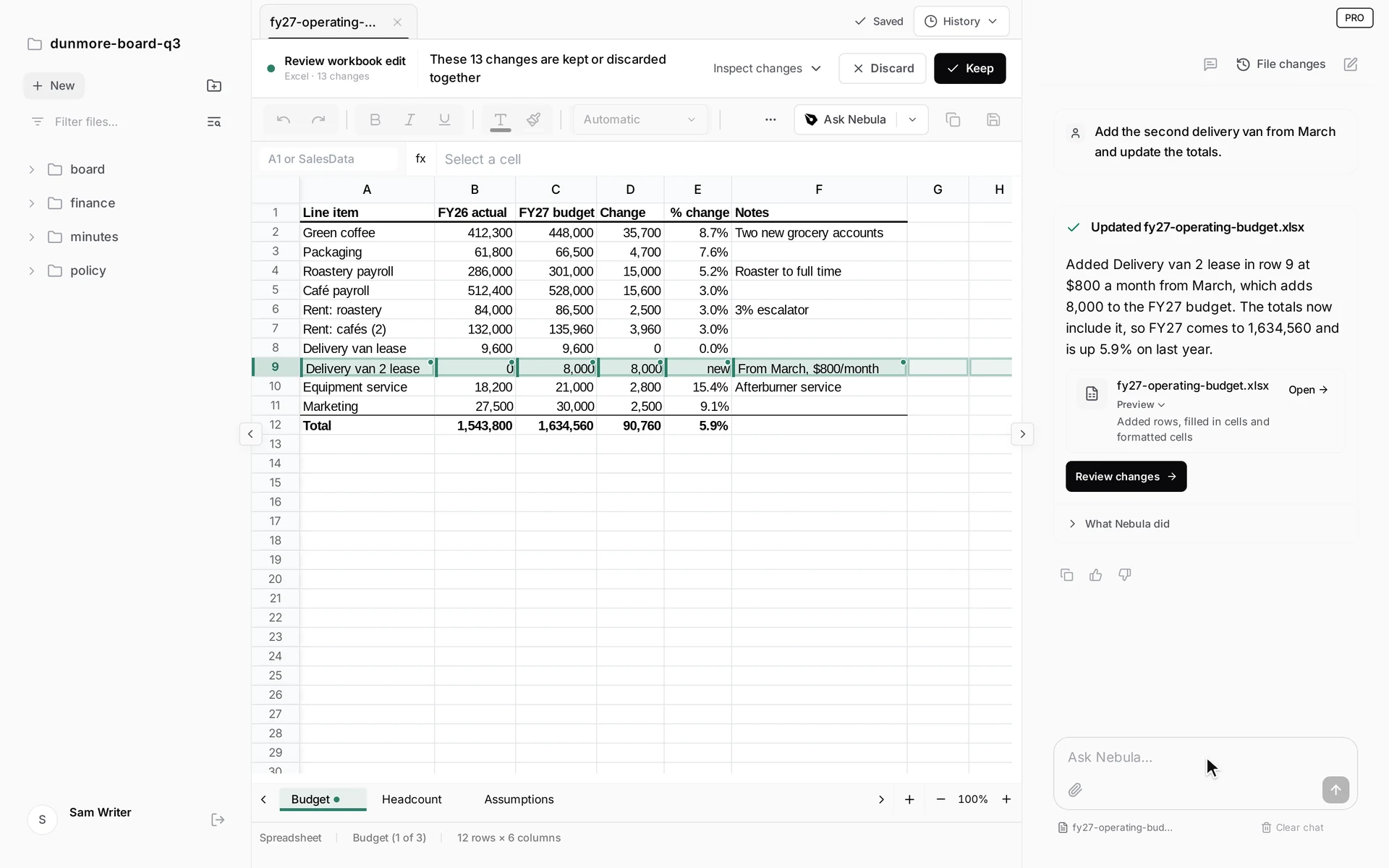Image resolution: width=1389 pixels, height=868 pixels.
Task: Open fy27-operating-budget.xlsx link
Action: click(1308, 390)
